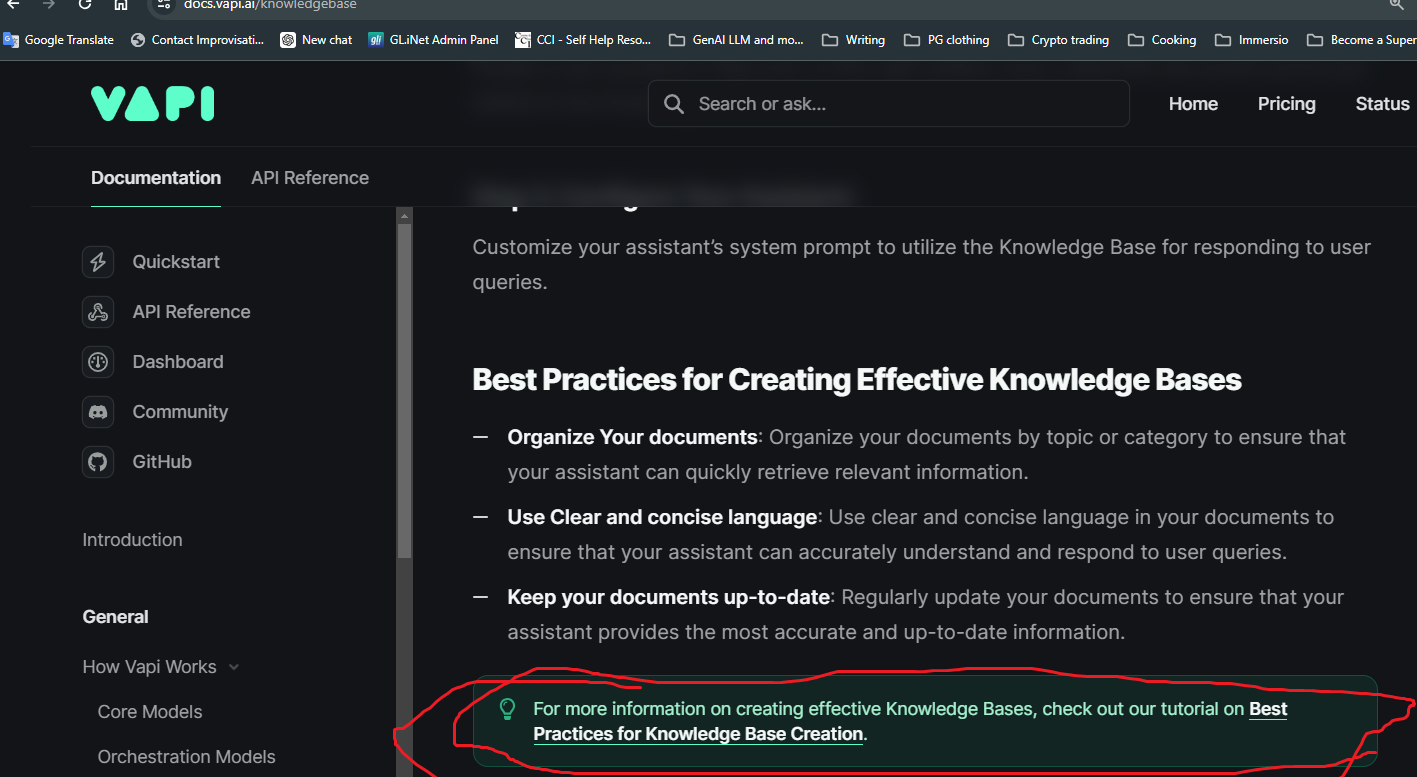The height and width of the screenshot is (777, 1417).
Task: Click the GitHub octocat icon
Action: (98, 462)
